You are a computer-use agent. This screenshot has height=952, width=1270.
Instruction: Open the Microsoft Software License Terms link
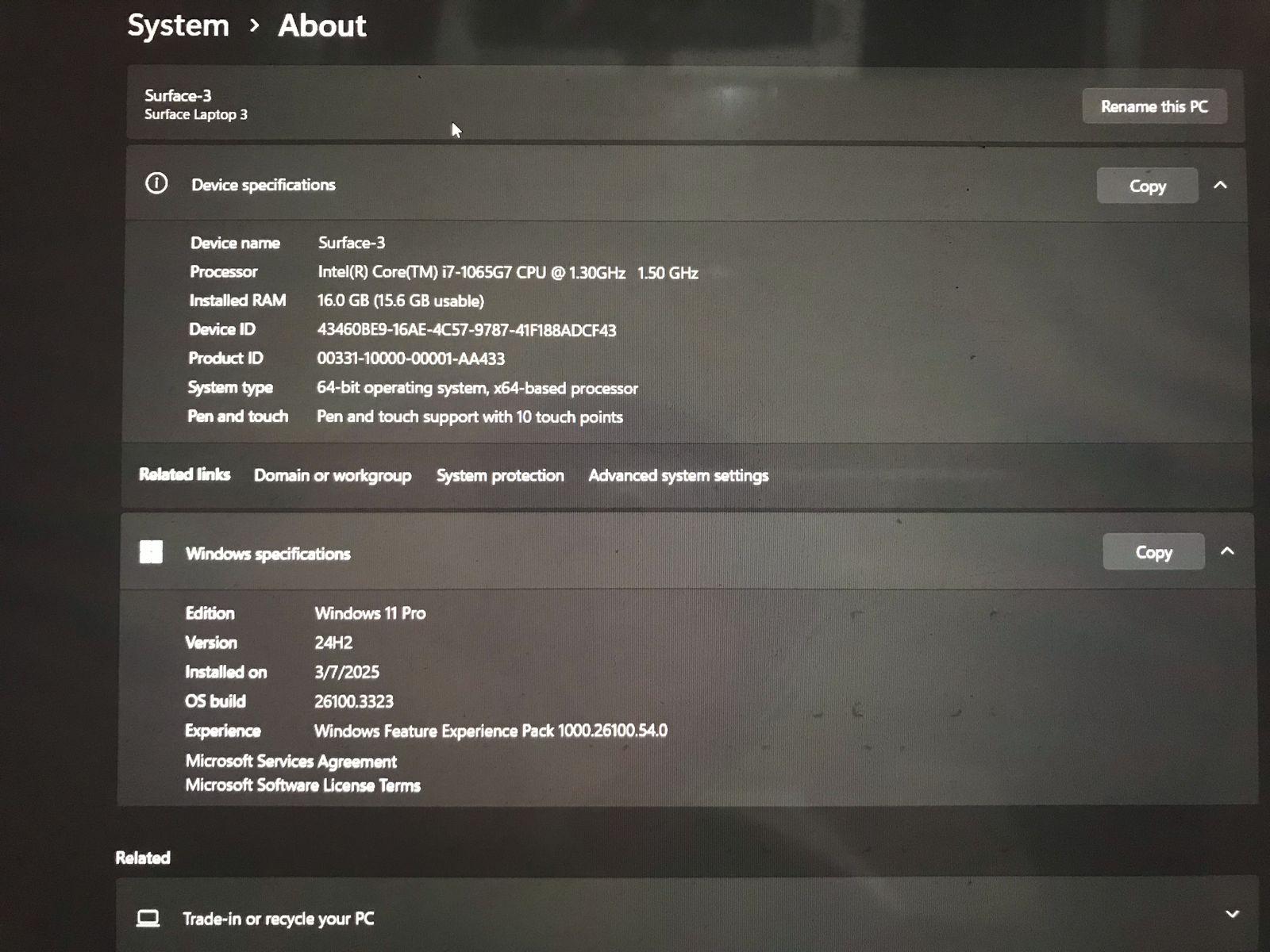click(303, 785)
